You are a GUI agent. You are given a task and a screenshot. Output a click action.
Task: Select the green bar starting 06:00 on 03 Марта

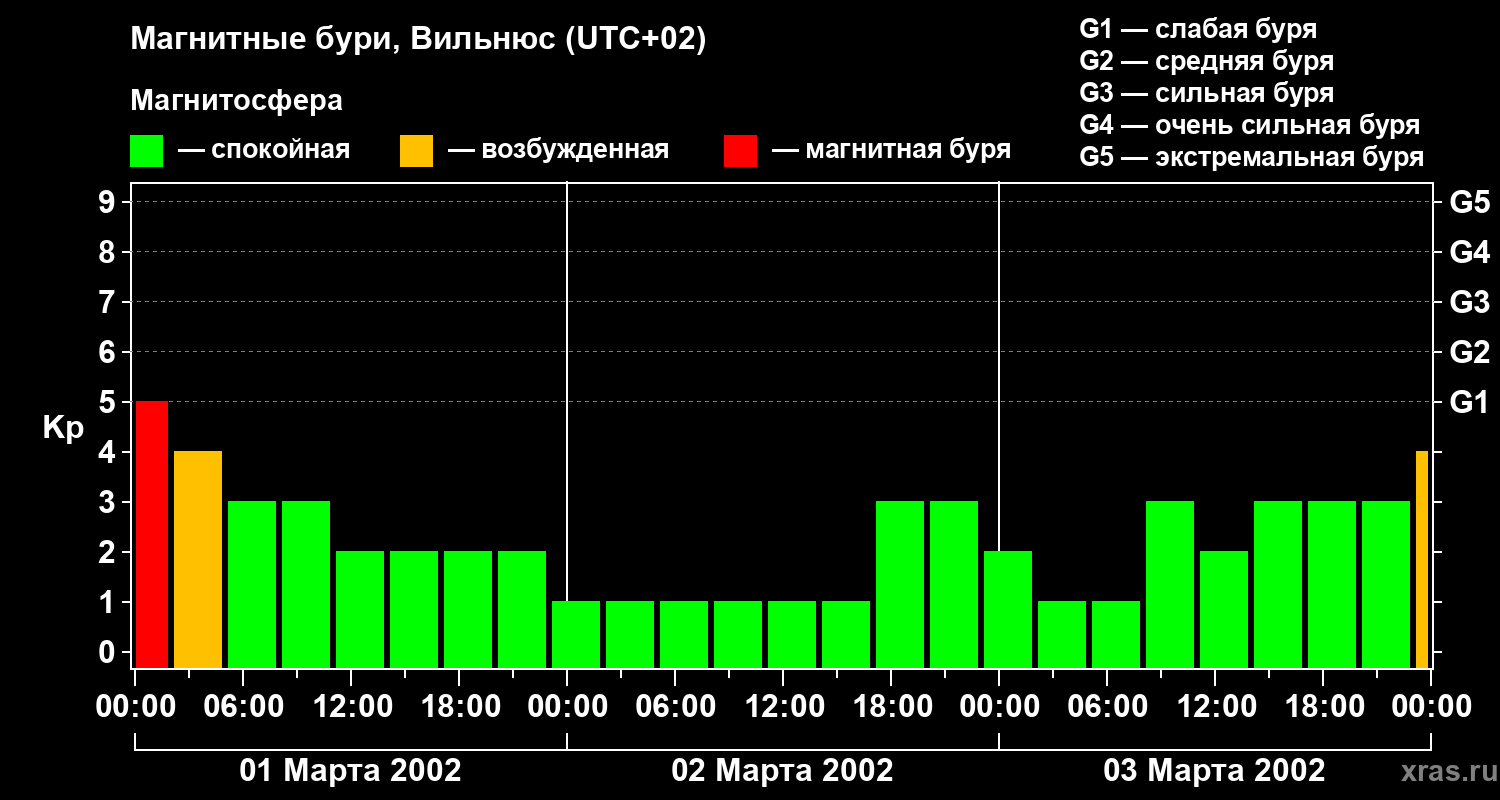point(1116,634)
